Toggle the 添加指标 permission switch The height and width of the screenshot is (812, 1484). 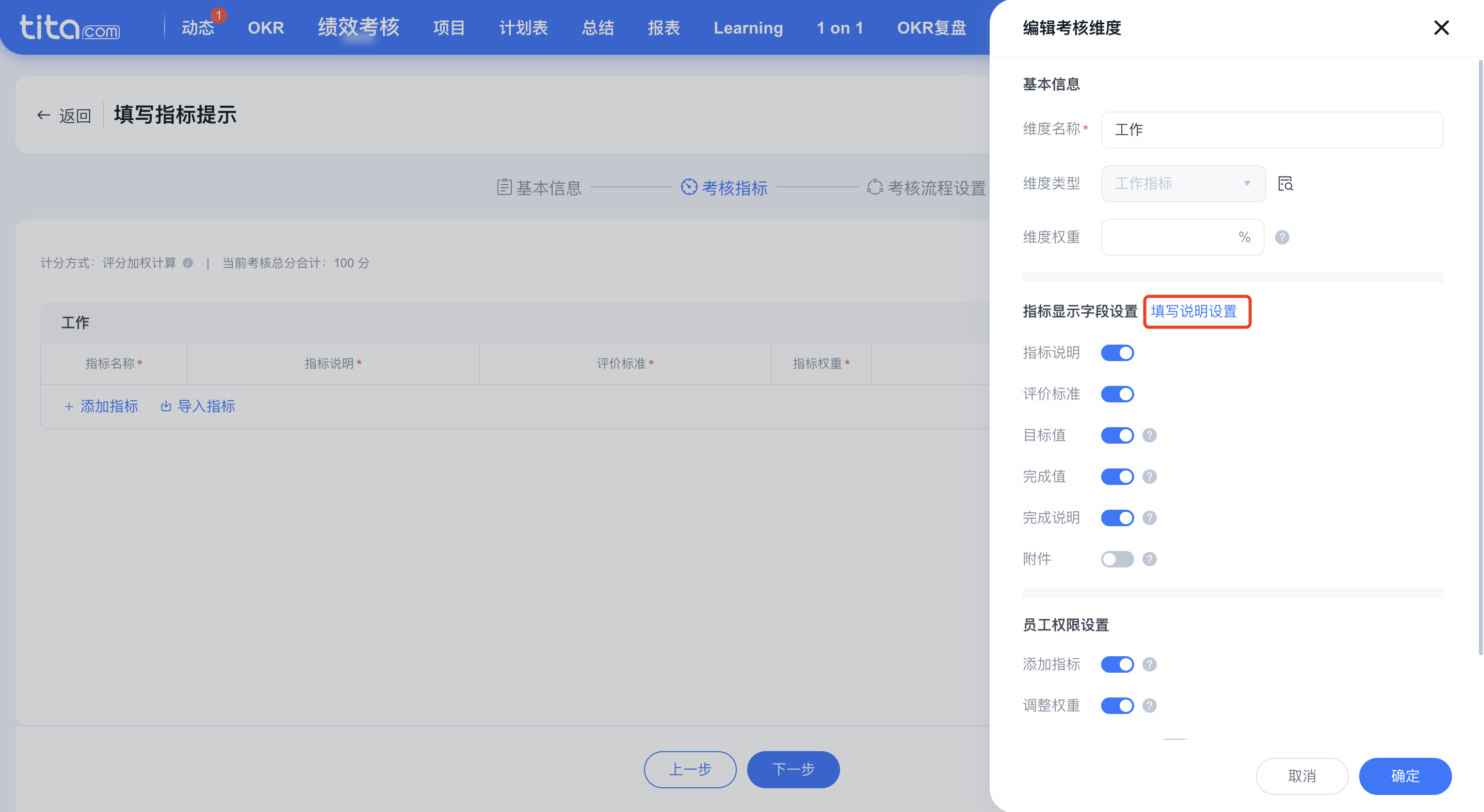coord(1117,664)
